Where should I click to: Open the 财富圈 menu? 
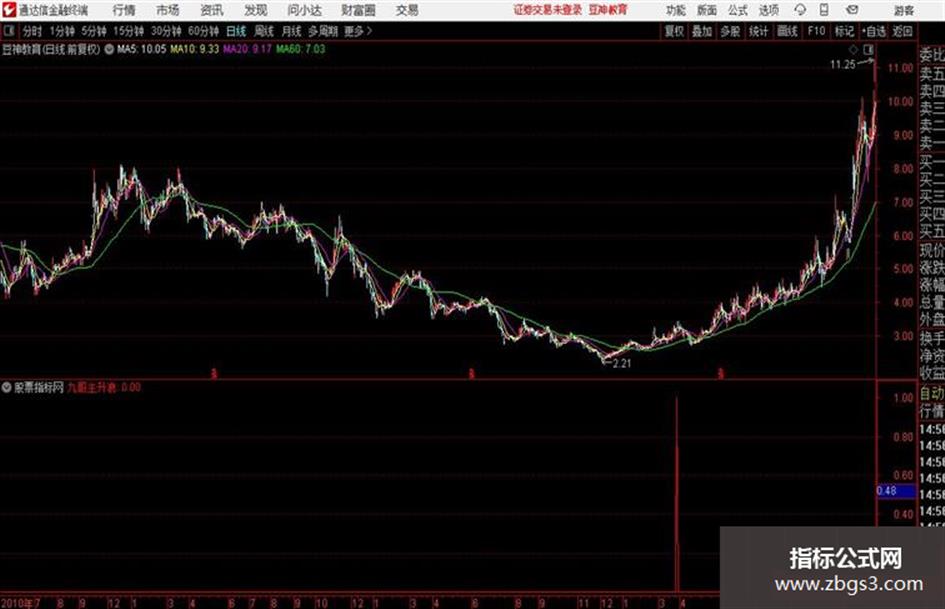358,10
